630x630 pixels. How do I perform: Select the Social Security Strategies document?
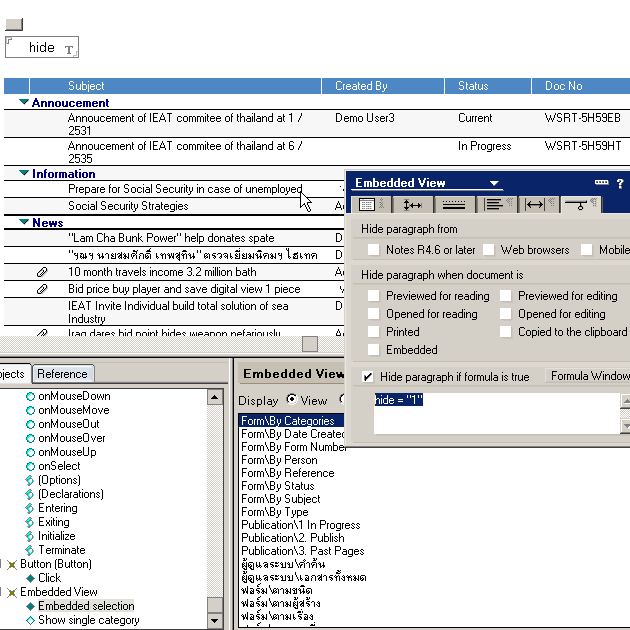[x=128, y=206]
